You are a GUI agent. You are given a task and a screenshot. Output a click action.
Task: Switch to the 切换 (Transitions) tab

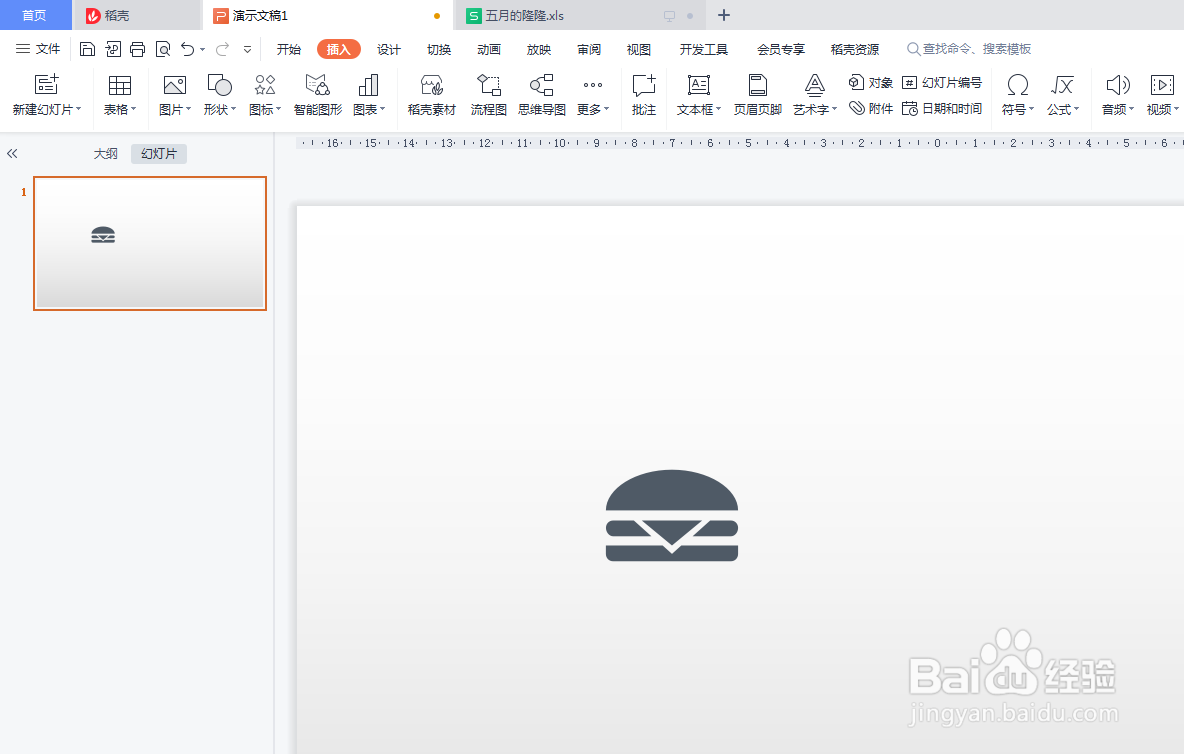pos(439,49)
